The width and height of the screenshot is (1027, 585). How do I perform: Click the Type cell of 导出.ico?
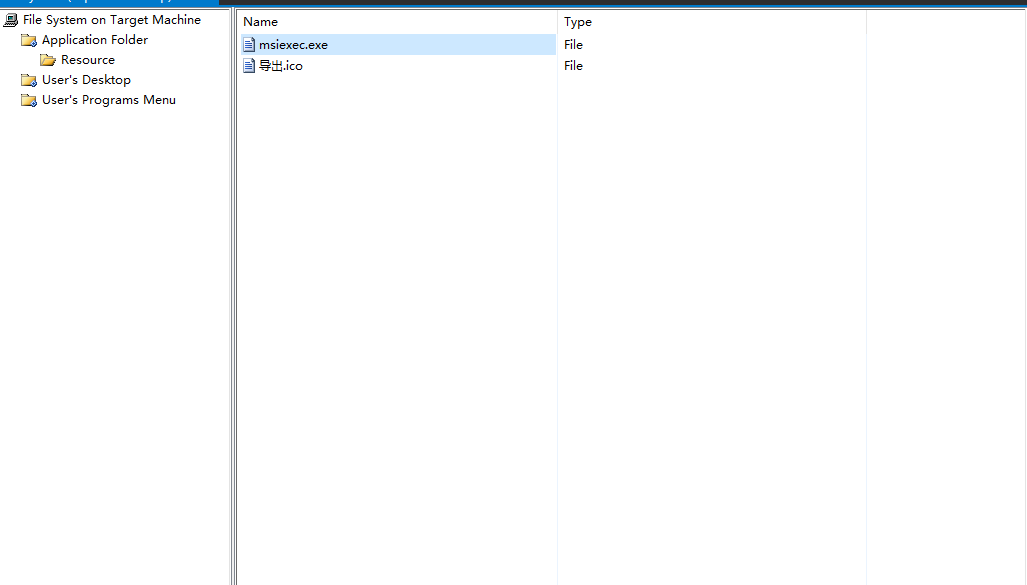point(573,66)
